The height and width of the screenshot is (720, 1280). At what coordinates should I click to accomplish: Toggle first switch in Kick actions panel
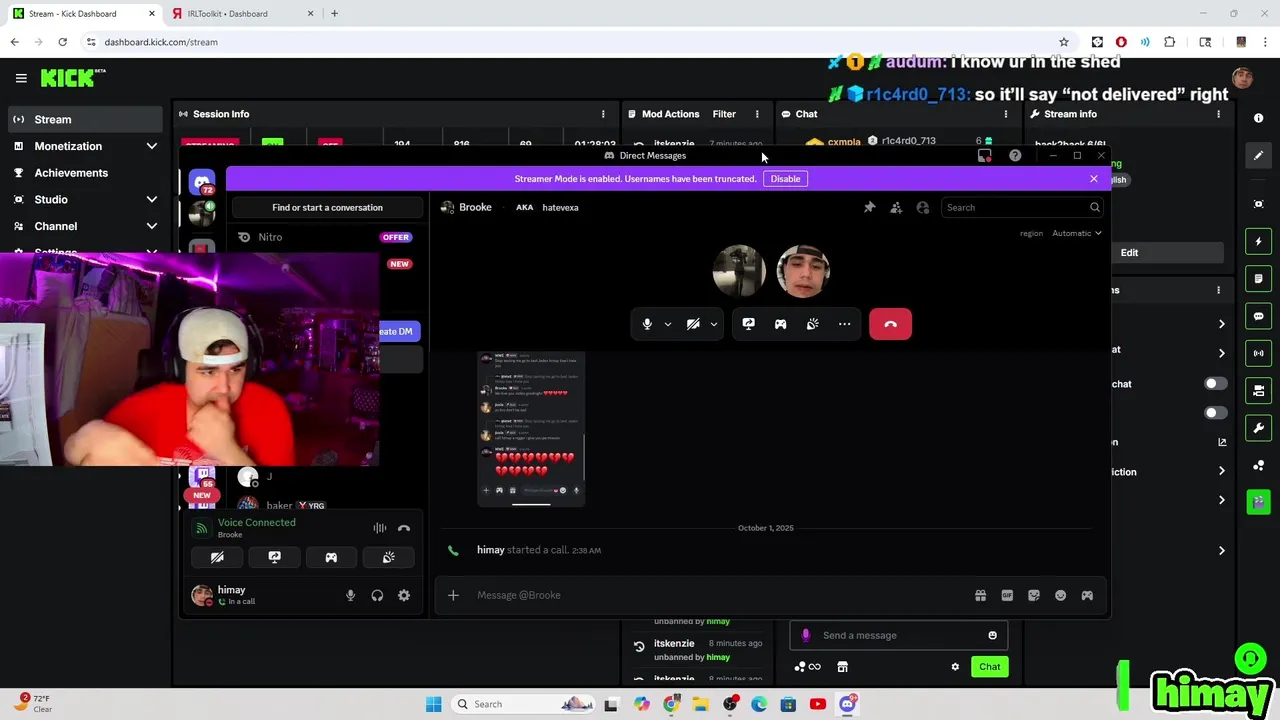[1215, 384]
